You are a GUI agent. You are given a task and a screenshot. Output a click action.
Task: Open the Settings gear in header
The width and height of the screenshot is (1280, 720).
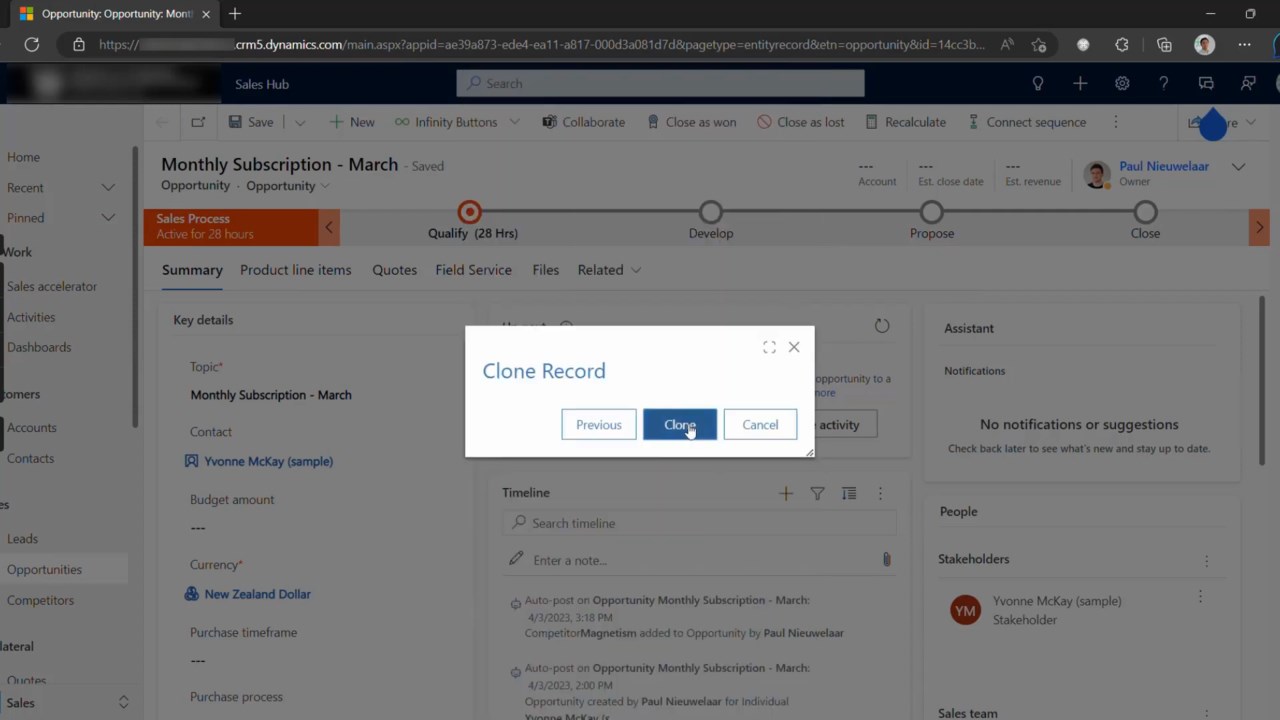1122,84
